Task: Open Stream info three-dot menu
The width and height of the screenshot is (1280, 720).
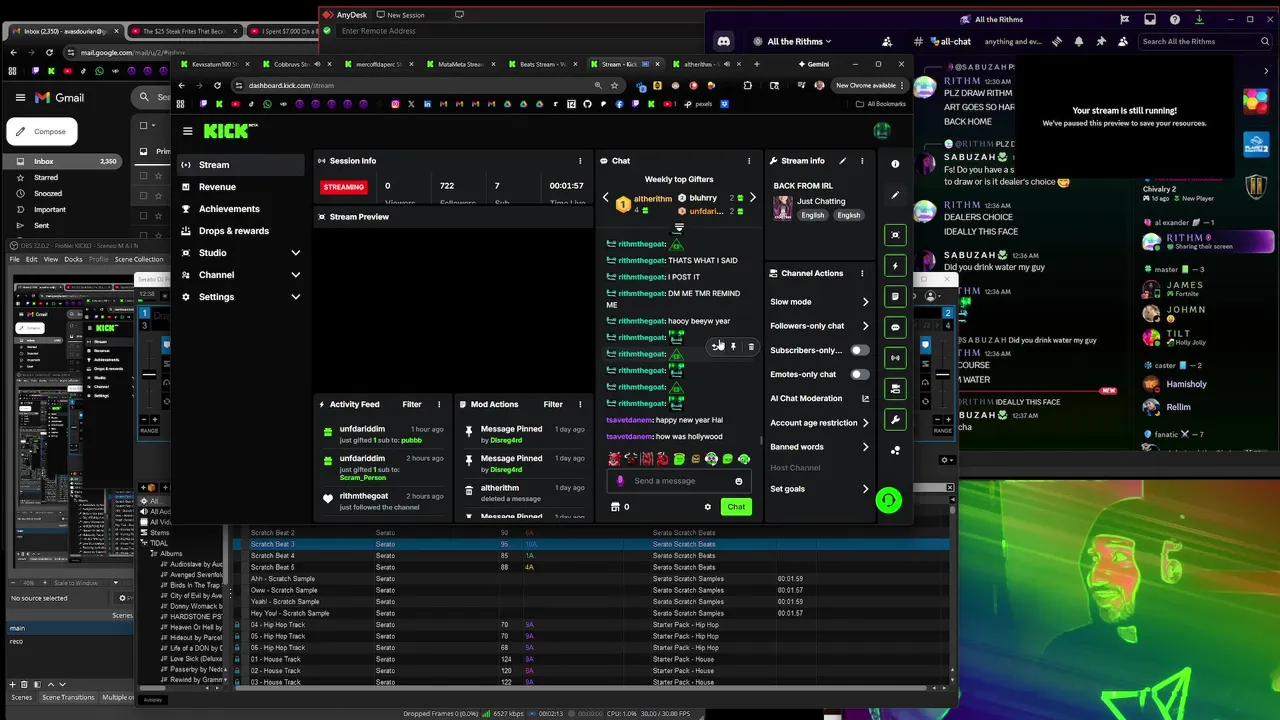Action: (x=862, y=161)
